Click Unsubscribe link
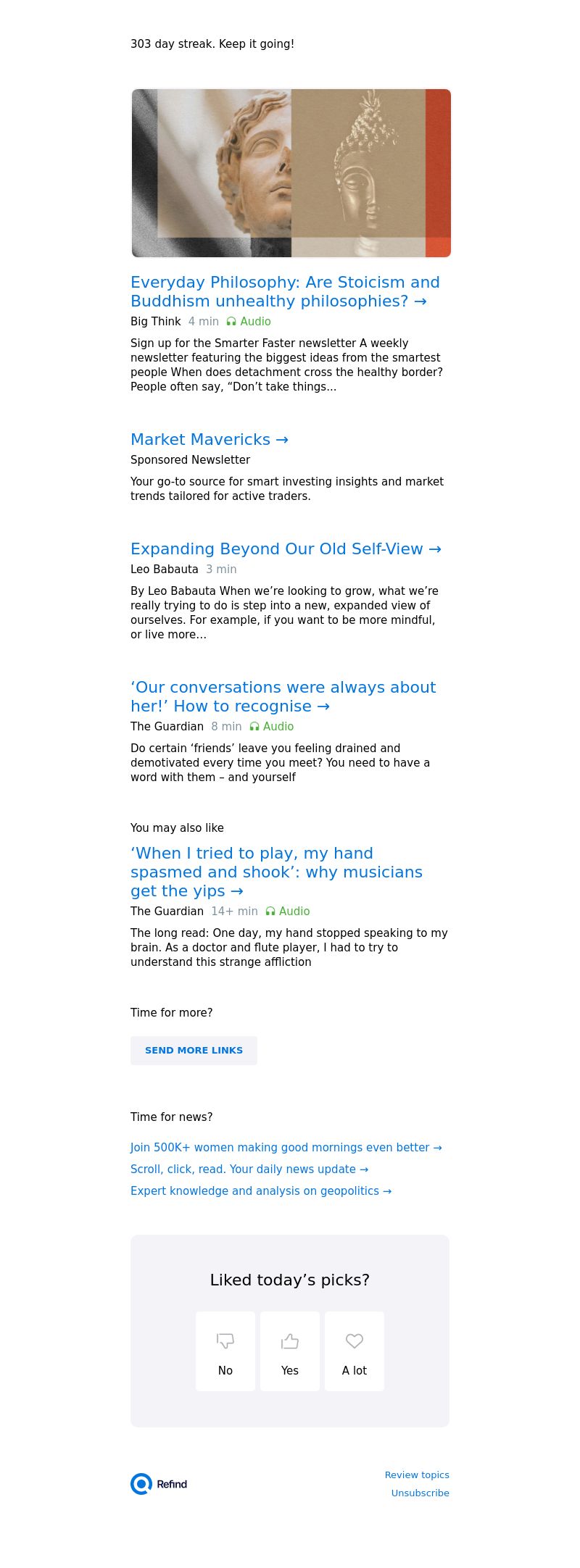This screenshot has width=580, height=1568. pyautogui.click(x=420, y=1493)
